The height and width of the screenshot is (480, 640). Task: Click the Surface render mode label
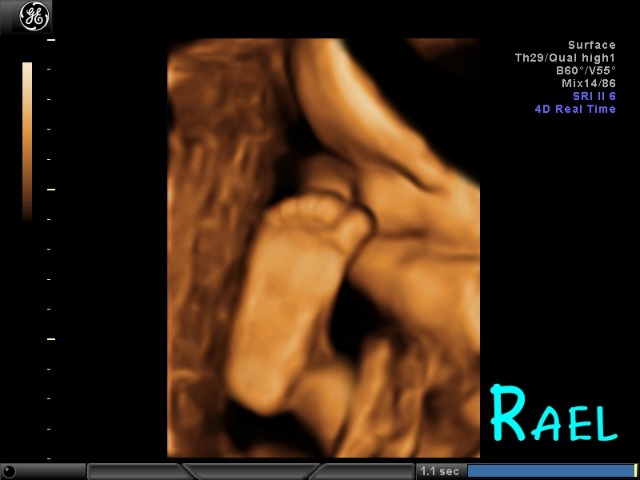click(x=591, y=45)
